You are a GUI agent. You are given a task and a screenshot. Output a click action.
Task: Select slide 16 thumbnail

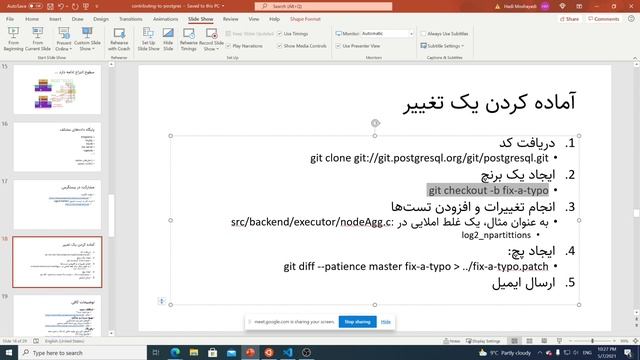tap(57, 147)
